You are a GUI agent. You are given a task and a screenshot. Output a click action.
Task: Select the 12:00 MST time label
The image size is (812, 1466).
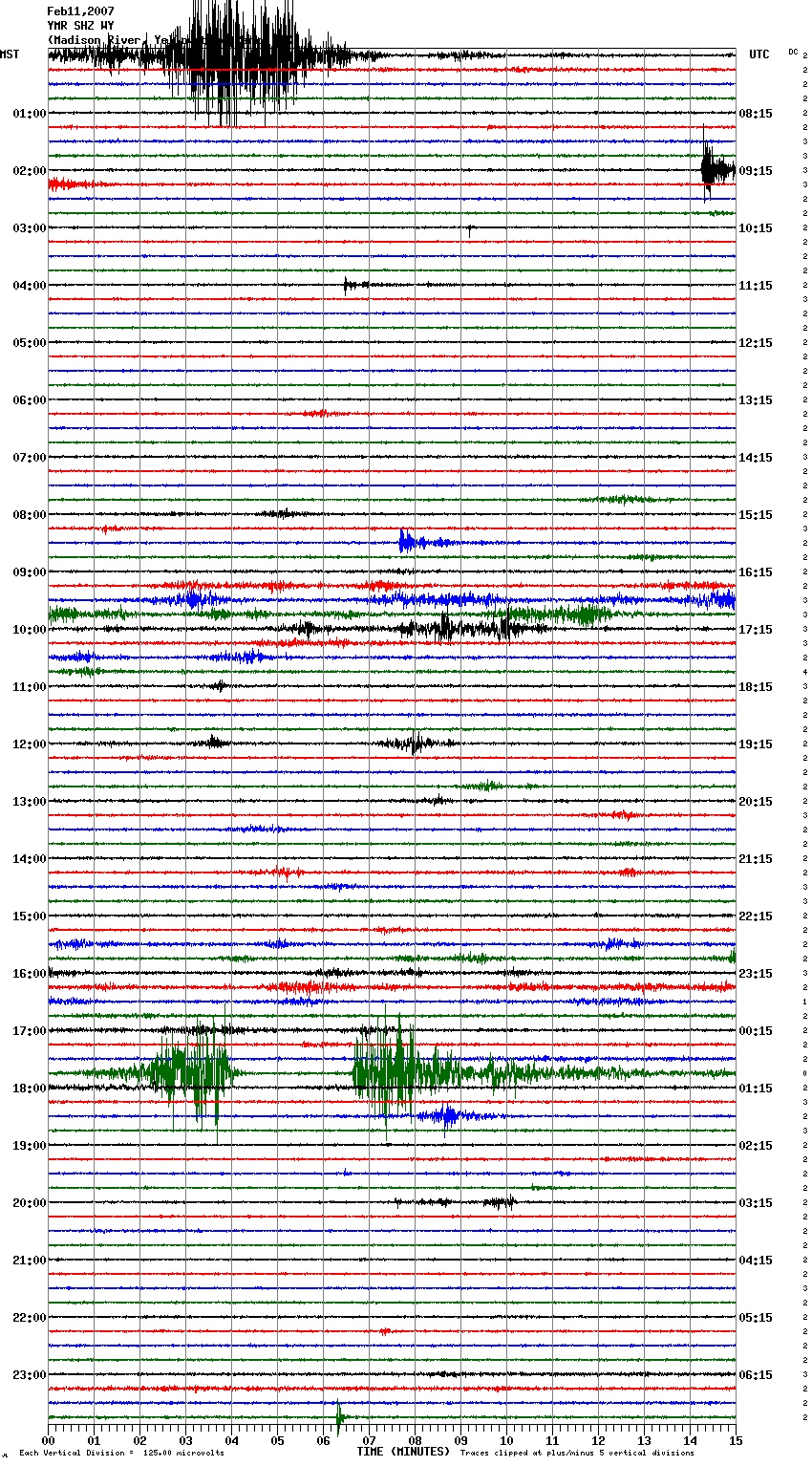pyautogui.click(x=30, y=744)
